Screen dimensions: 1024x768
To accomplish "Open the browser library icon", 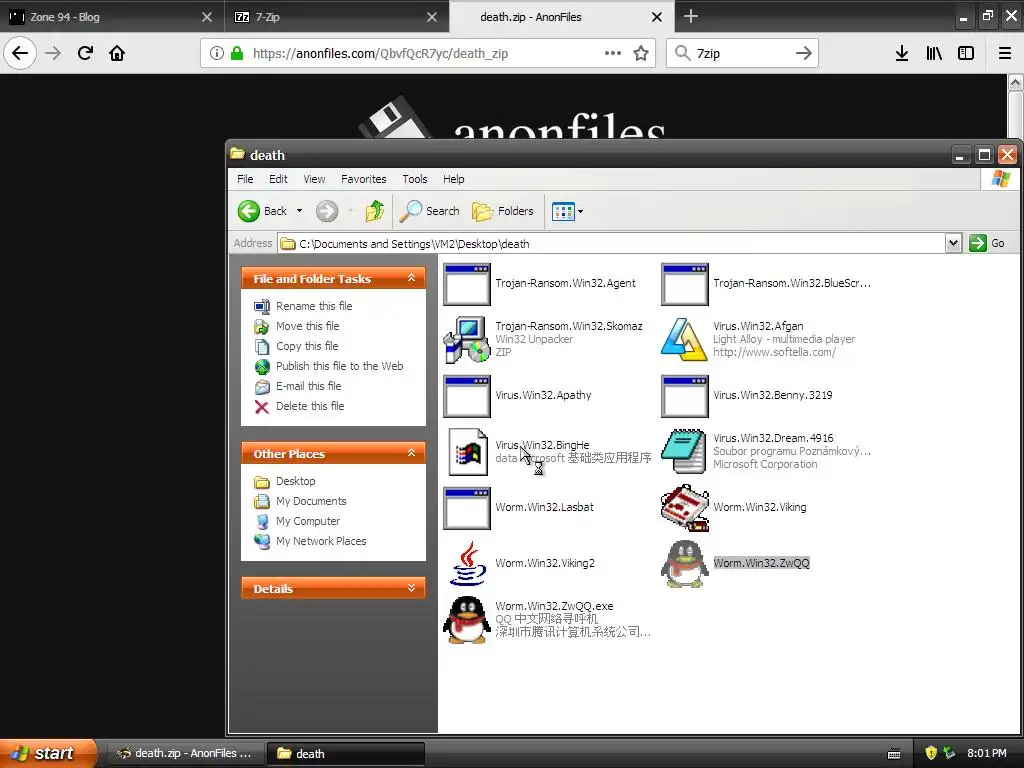I will pos(934,53).
